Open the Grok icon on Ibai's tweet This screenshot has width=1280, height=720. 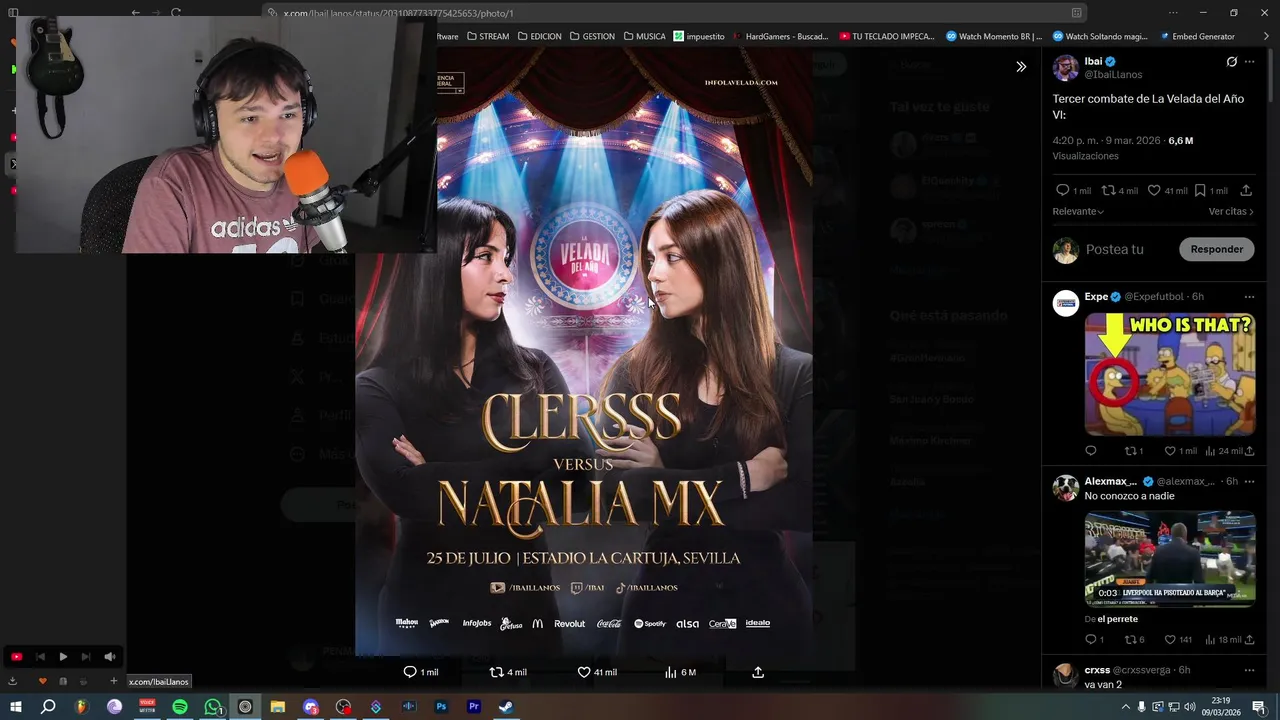pos(1232,62)
